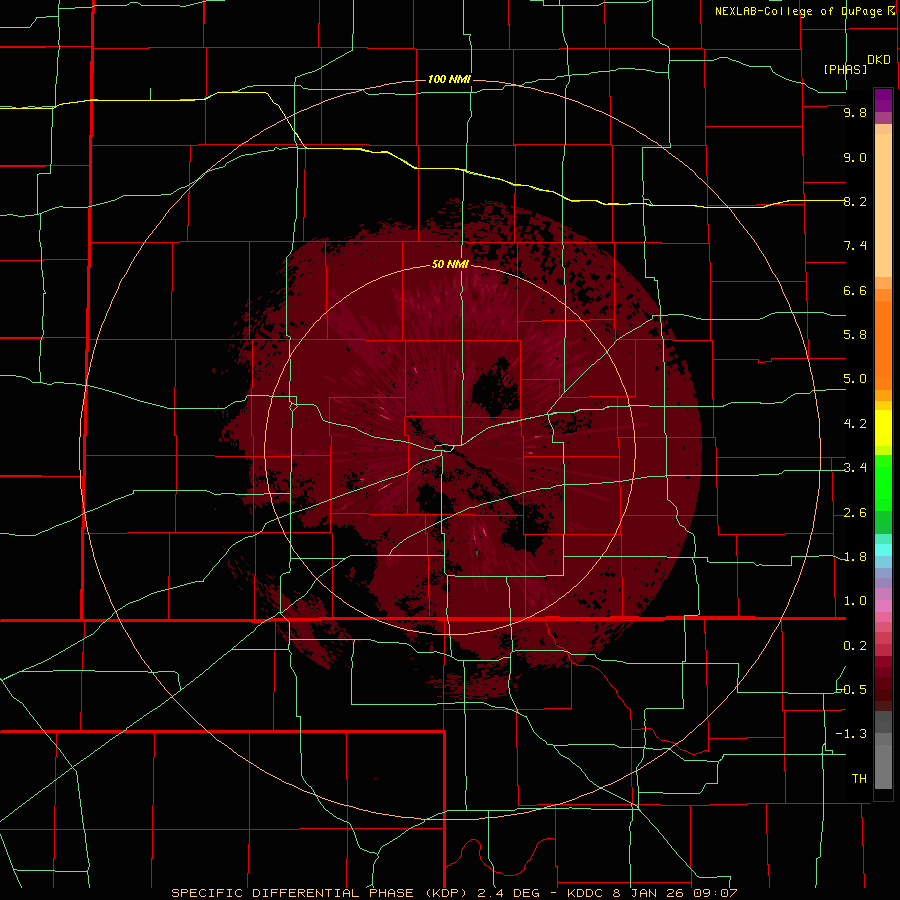Click the bright green segment of the color bar
Viewport: 900px width, 900px height.
tap(883, 482)
